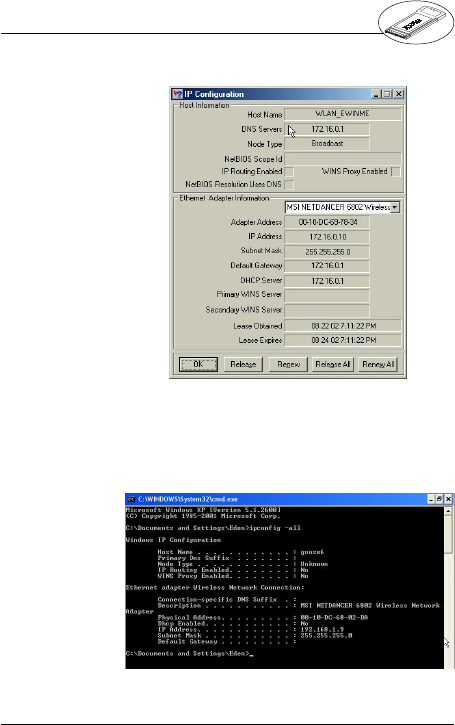Toggle the WINS Proxy Enabled checkbox
The image size is (455, 725).
[396, 172]
